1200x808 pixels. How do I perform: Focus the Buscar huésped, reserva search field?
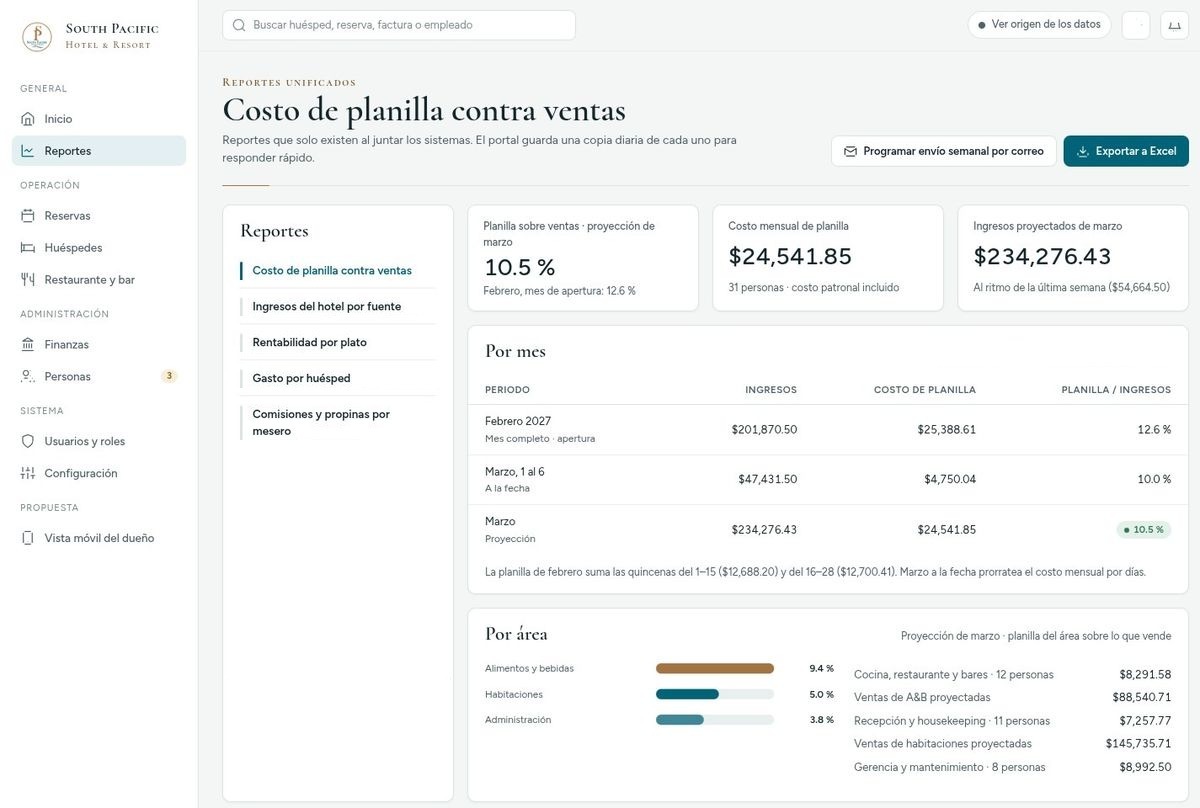(x=399, y=25)
